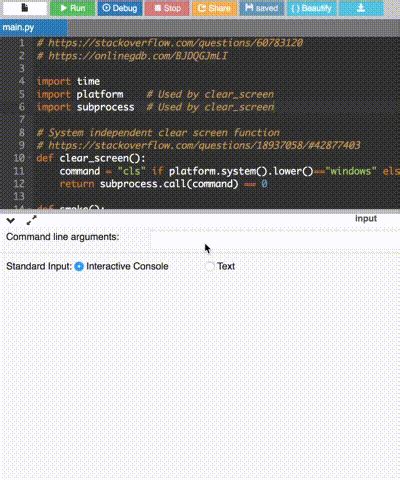Image resolution: width=400 pixels, height=480 pixels.
Task: Click 'Command line arguments:' label
Action: pyautogui.click(x=63, y=237)
